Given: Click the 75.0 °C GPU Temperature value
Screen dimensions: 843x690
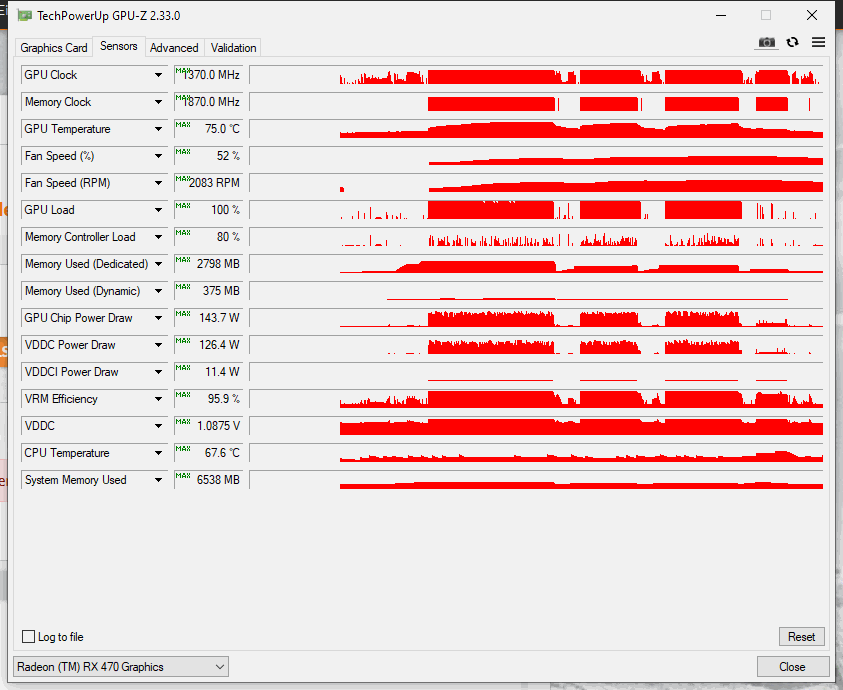Looking at the screenshot, I should coord(208,129).
